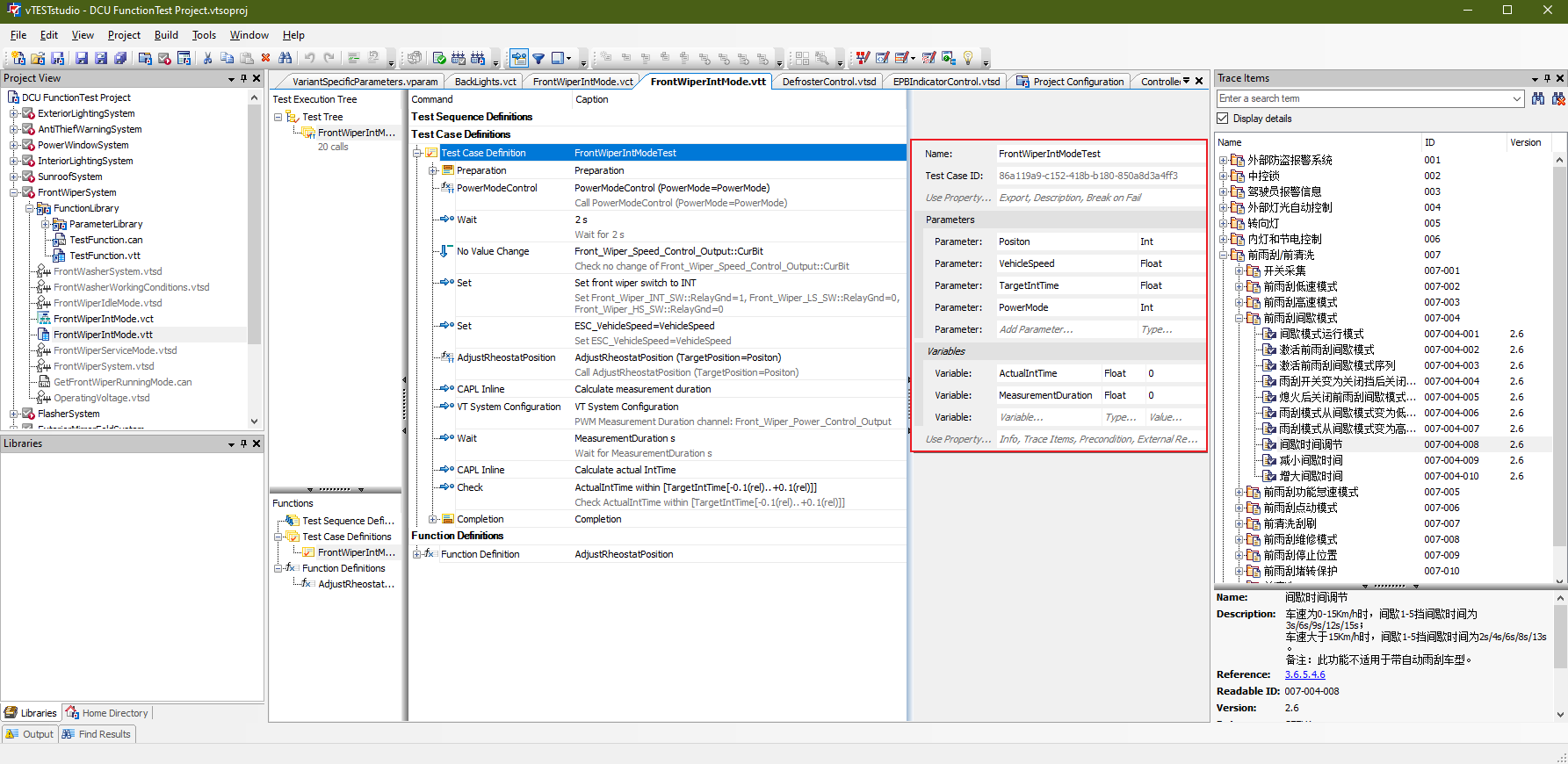Click the red X delete icon
Screen dimensions: 1568x764
pos(266,58)
